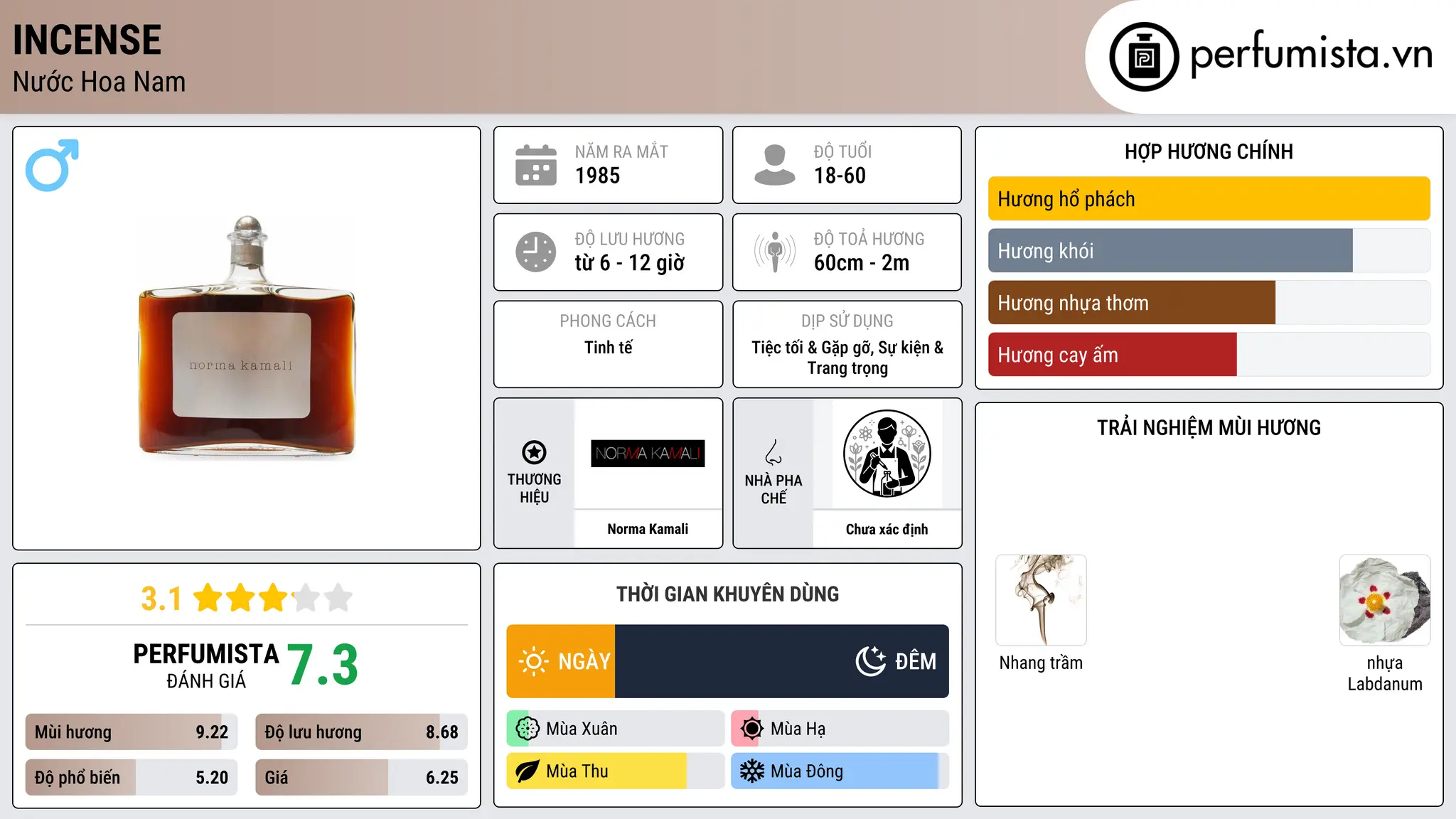Click the nose icon above NHÀ PHA CHẾ
The width and height of the screenshot is (1456, 819).
(773, 452)
